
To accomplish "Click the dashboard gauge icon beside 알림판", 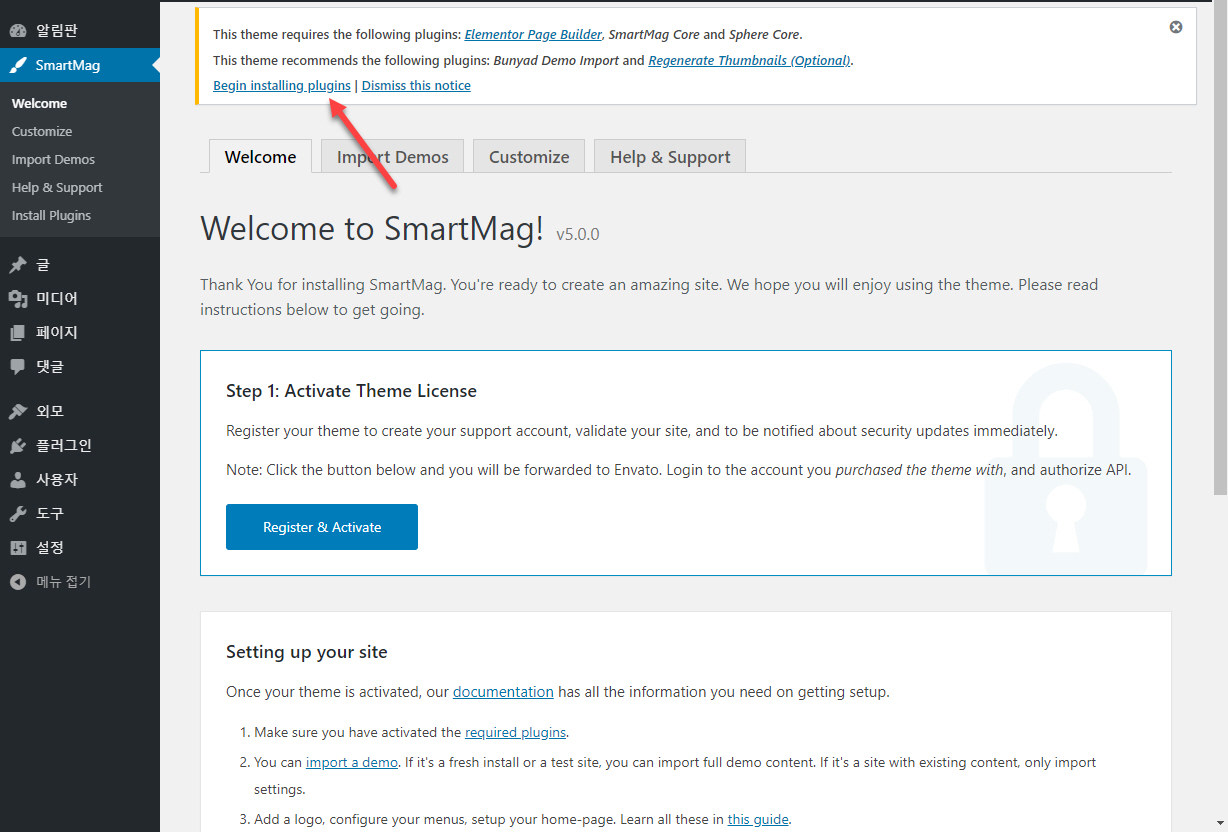I will tap(18, 31).
